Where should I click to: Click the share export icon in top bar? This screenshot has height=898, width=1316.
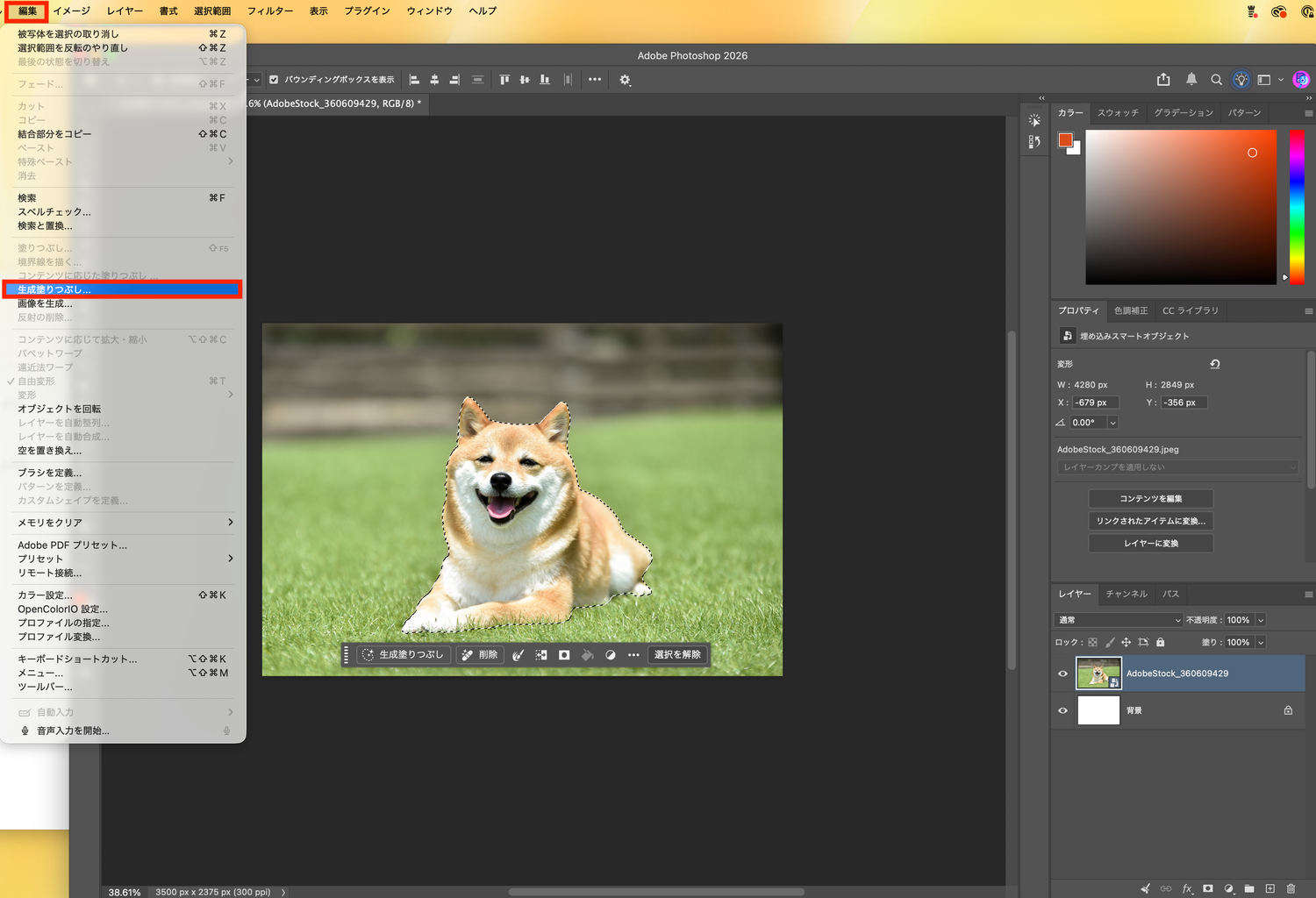point(1163,80)
